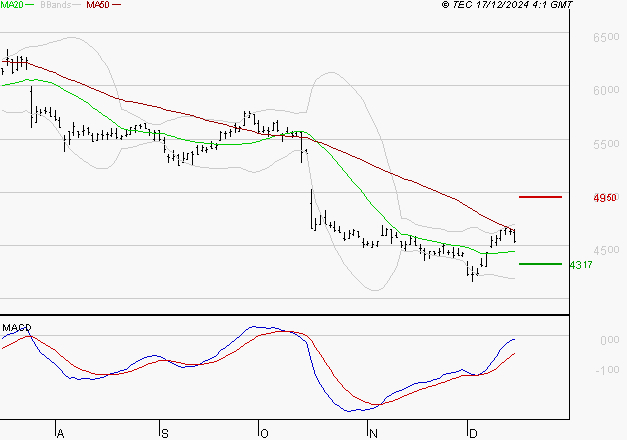Click the 6000 price axis label
The height and width of the screenshot is (440, 627).
pos(606,90)
